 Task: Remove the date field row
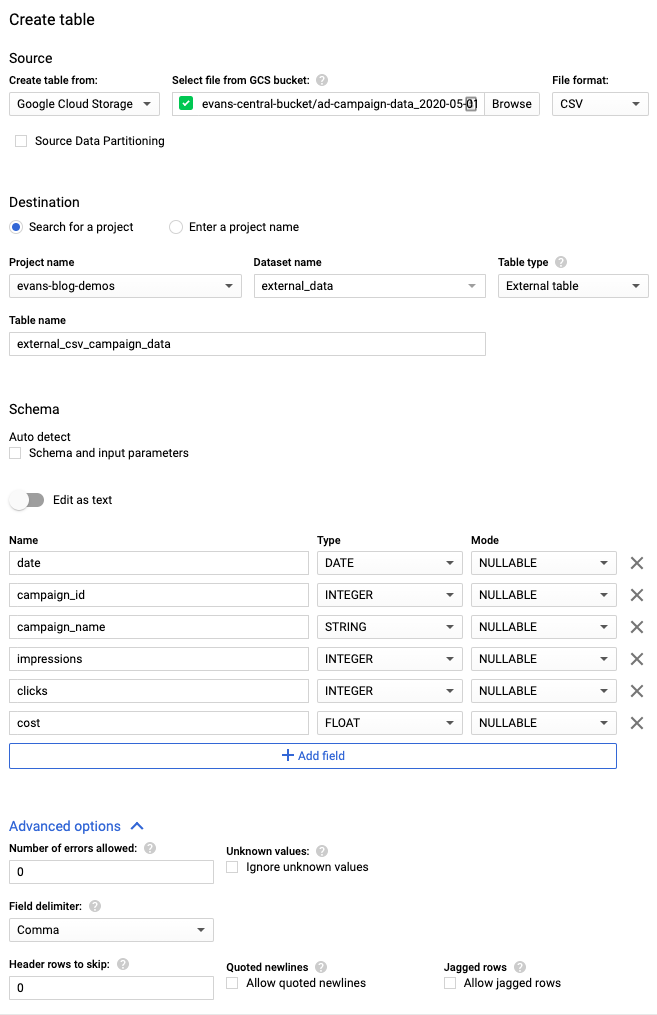click(636, 563)
